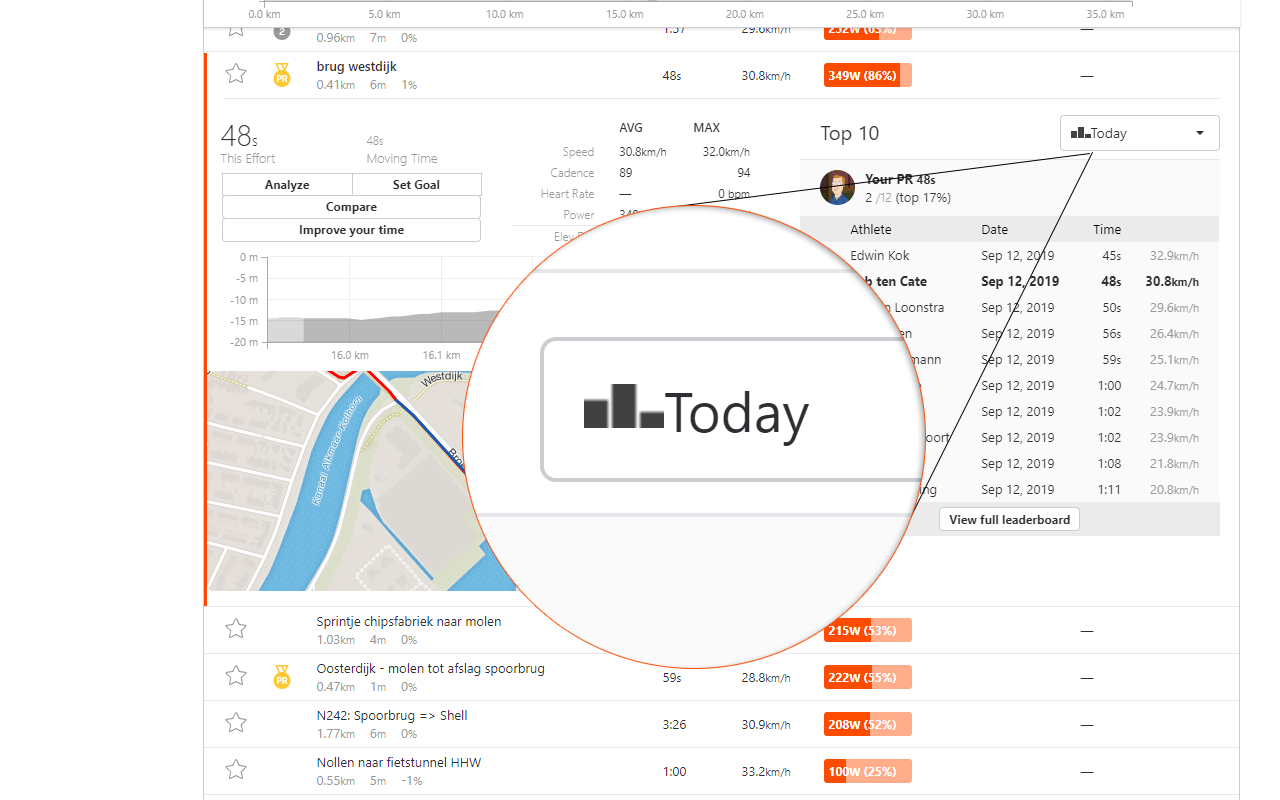Click the Set Goal button
The image size is (1280, 800).
click(417, 184)
